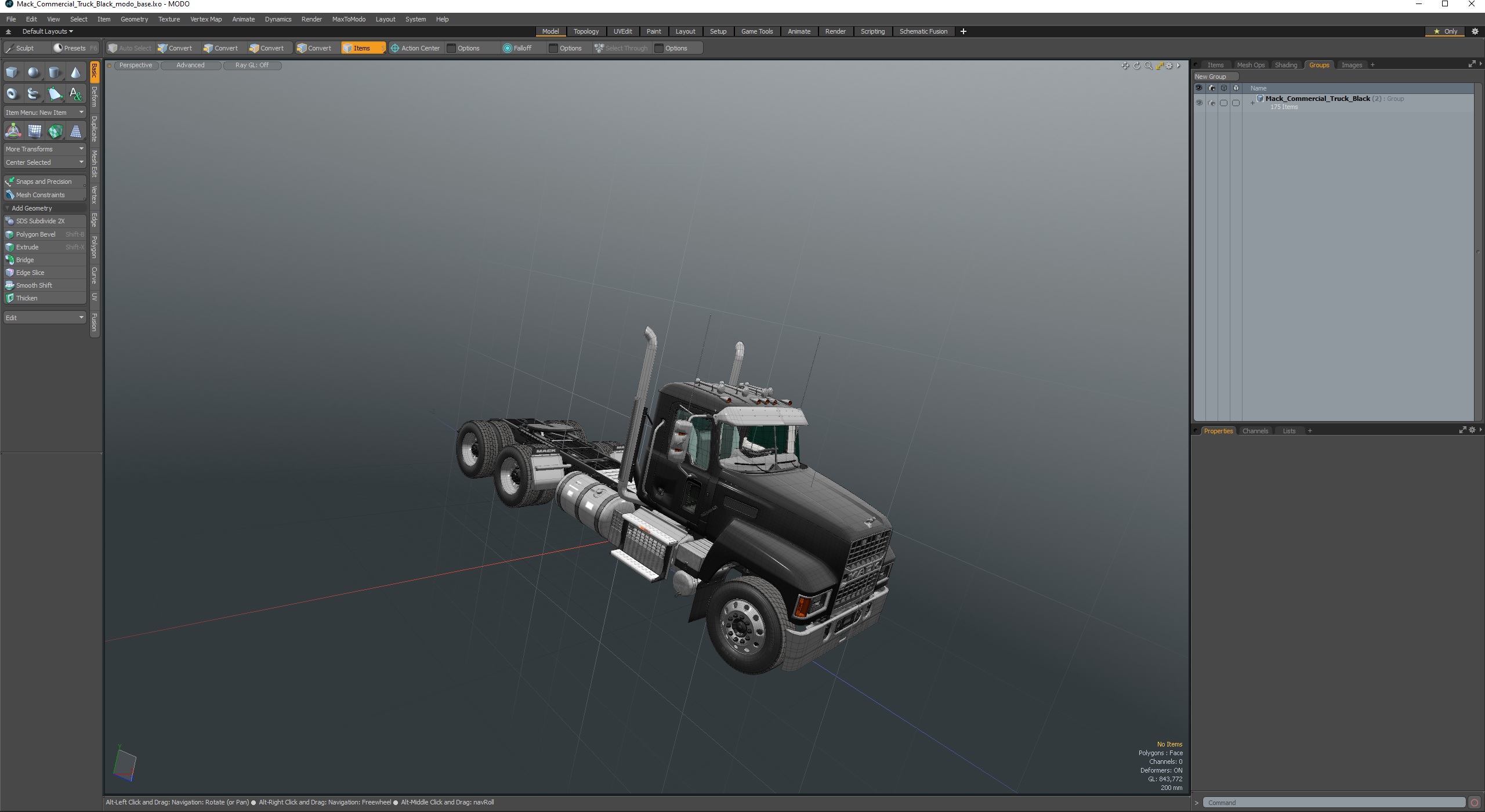Click Snaps and Precision button

point(45,182)
